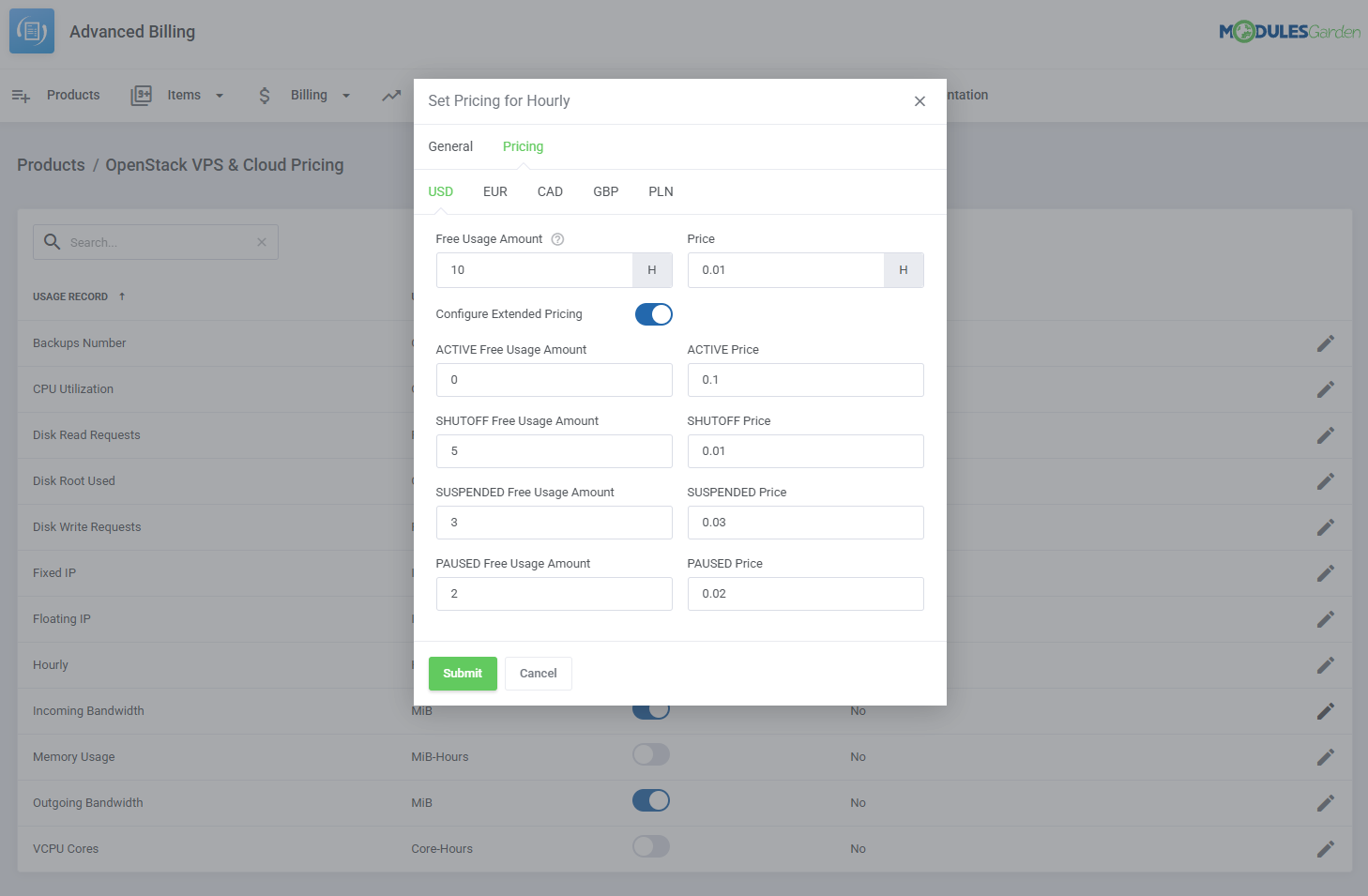Click the edit pencil for Memory Usage row
This screenshot has width=1368, height=896.
click(1325, 757)
